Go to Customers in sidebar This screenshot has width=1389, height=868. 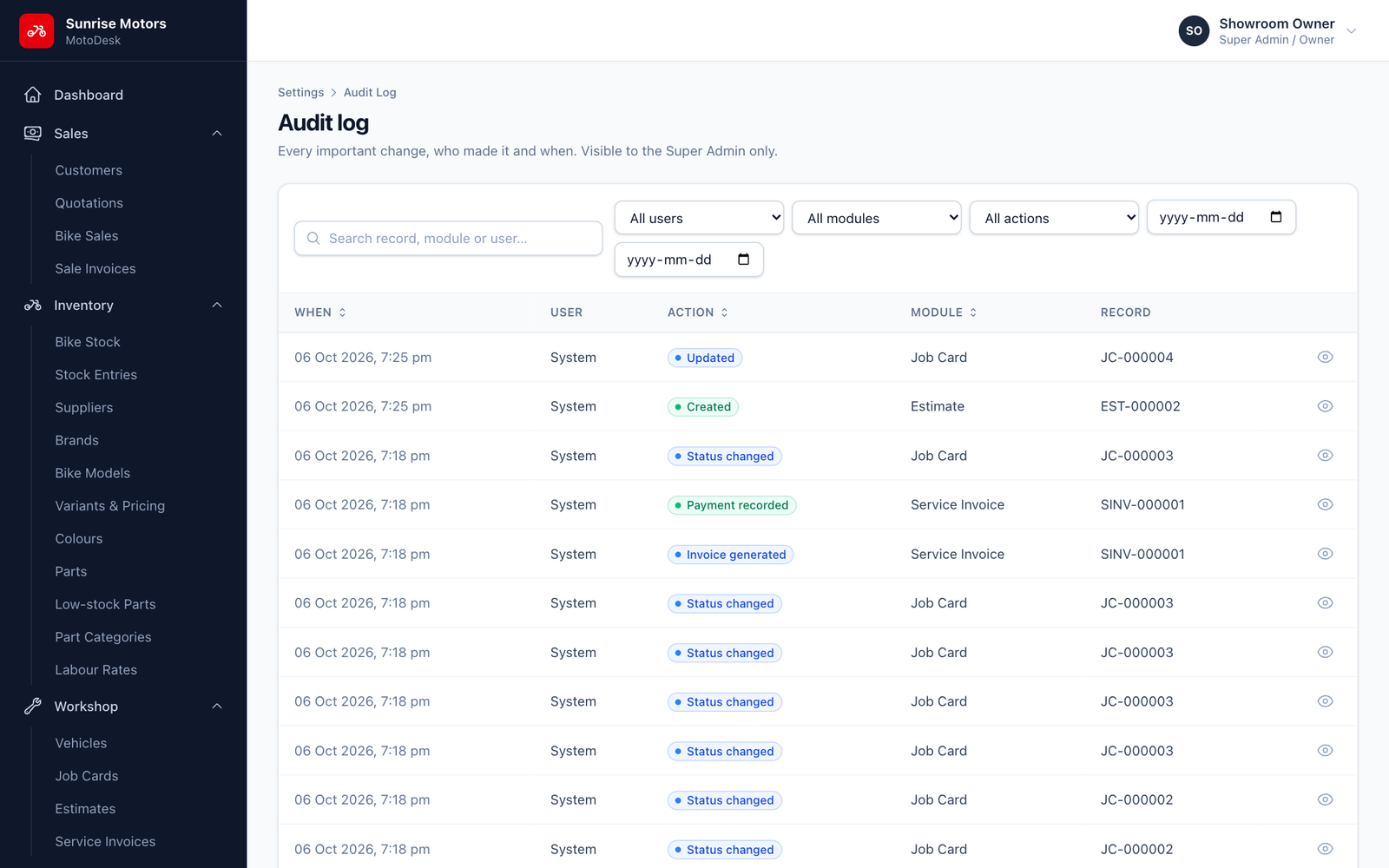pos(89,170)
